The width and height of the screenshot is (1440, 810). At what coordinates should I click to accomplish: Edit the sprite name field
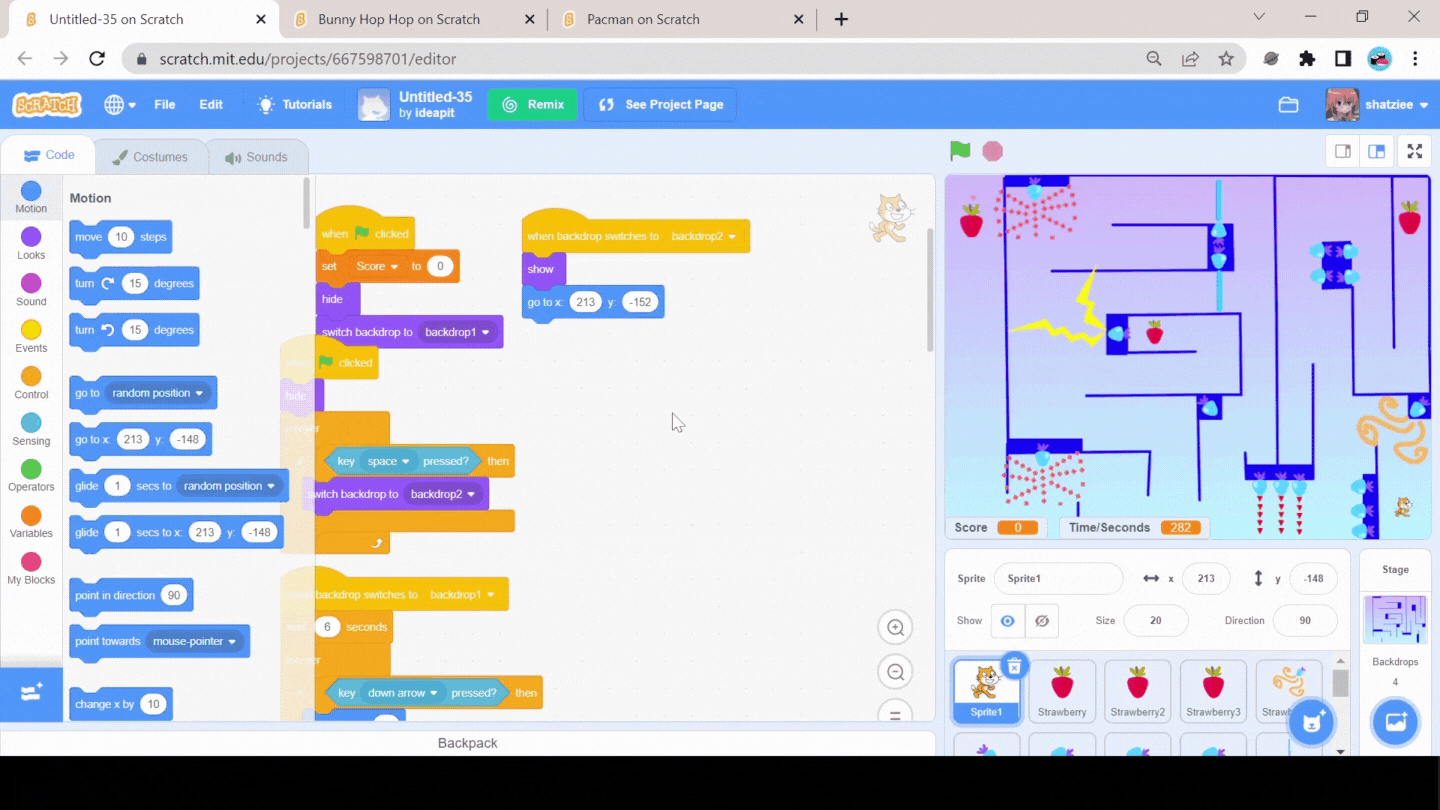click(1058, 578)
